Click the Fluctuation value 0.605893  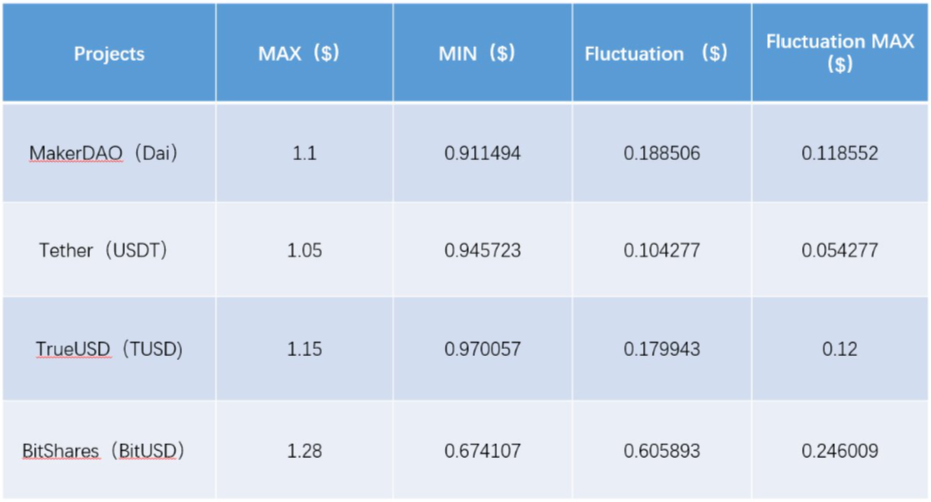pos(662,451)
